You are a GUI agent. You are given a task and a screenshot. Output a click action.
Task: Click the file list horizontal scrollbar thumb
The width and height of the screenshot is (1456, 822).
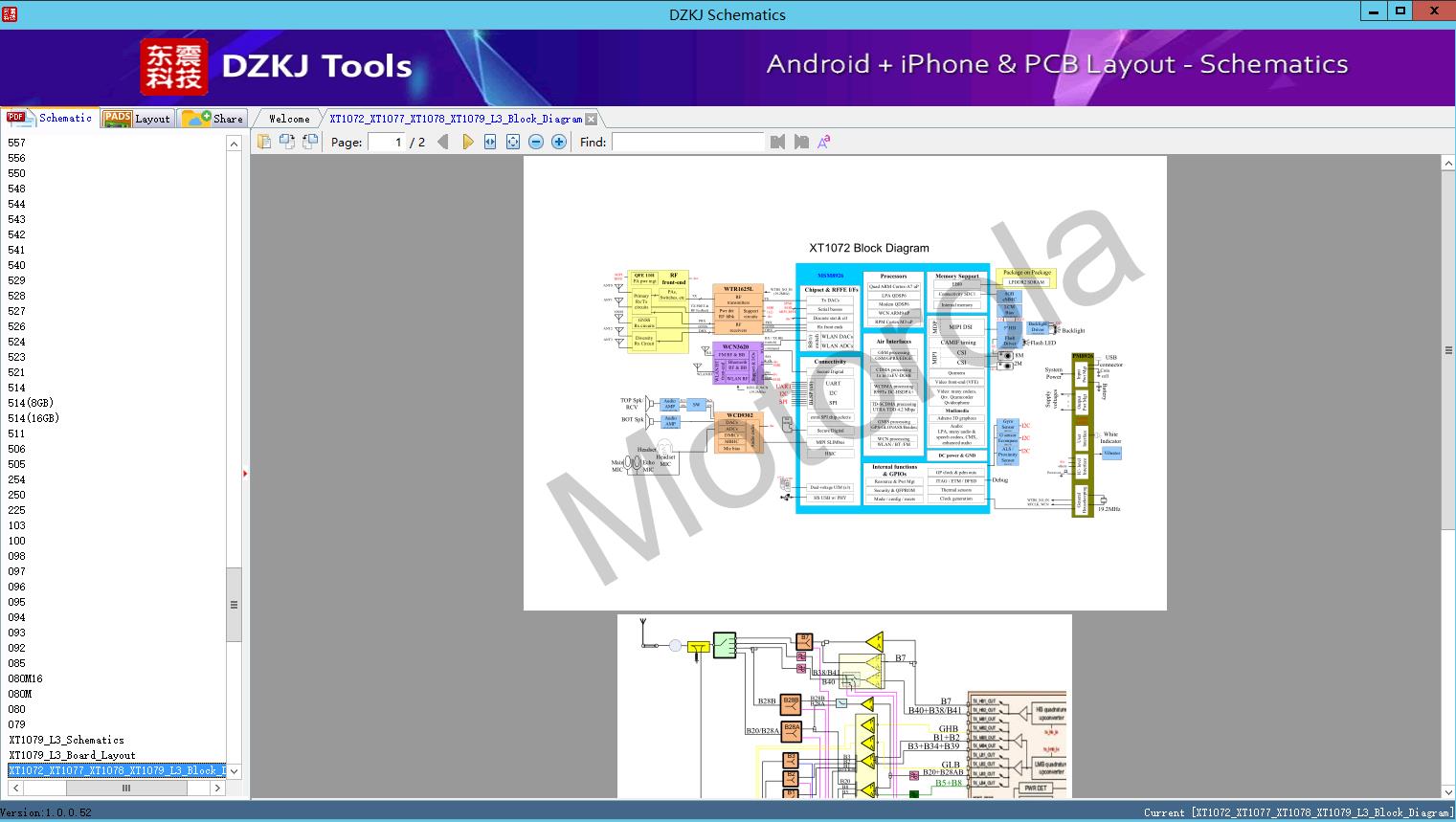125,788
